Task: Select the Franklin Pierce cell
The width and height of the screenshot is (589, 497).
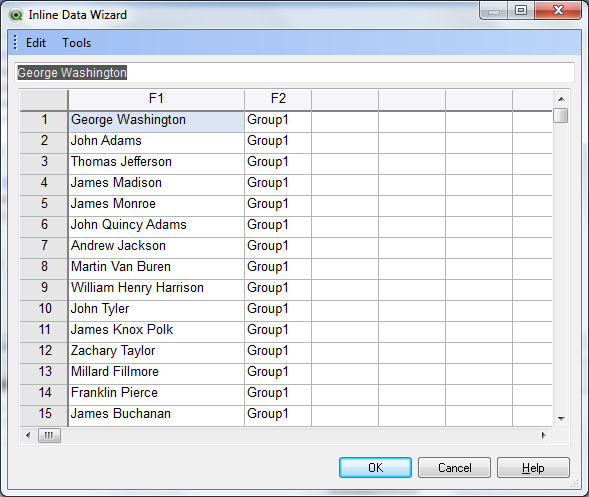Action: (x=156, y=395)
